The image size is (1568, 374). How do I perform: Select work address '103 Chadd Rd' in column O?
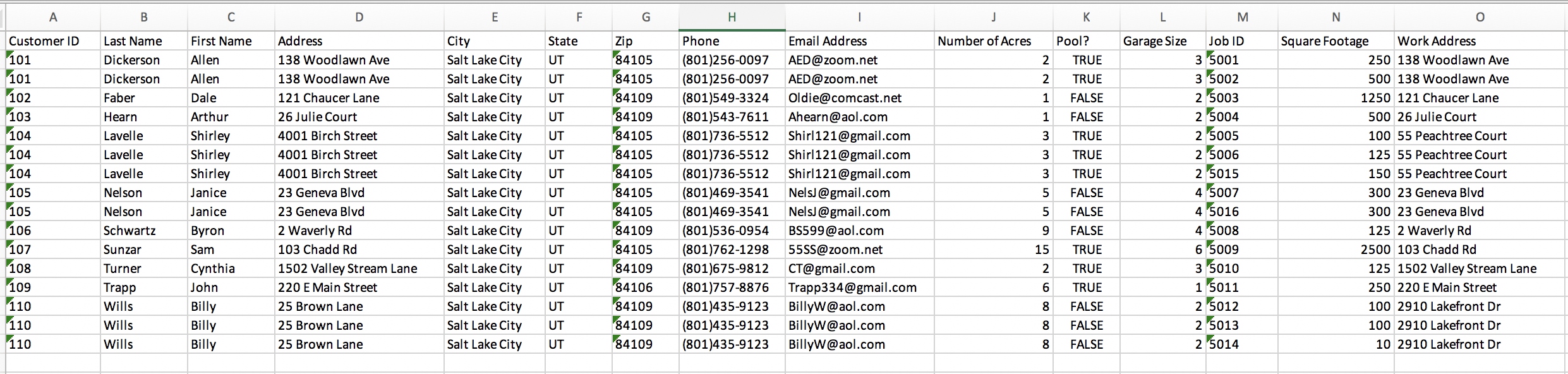tap(1480, 250)
